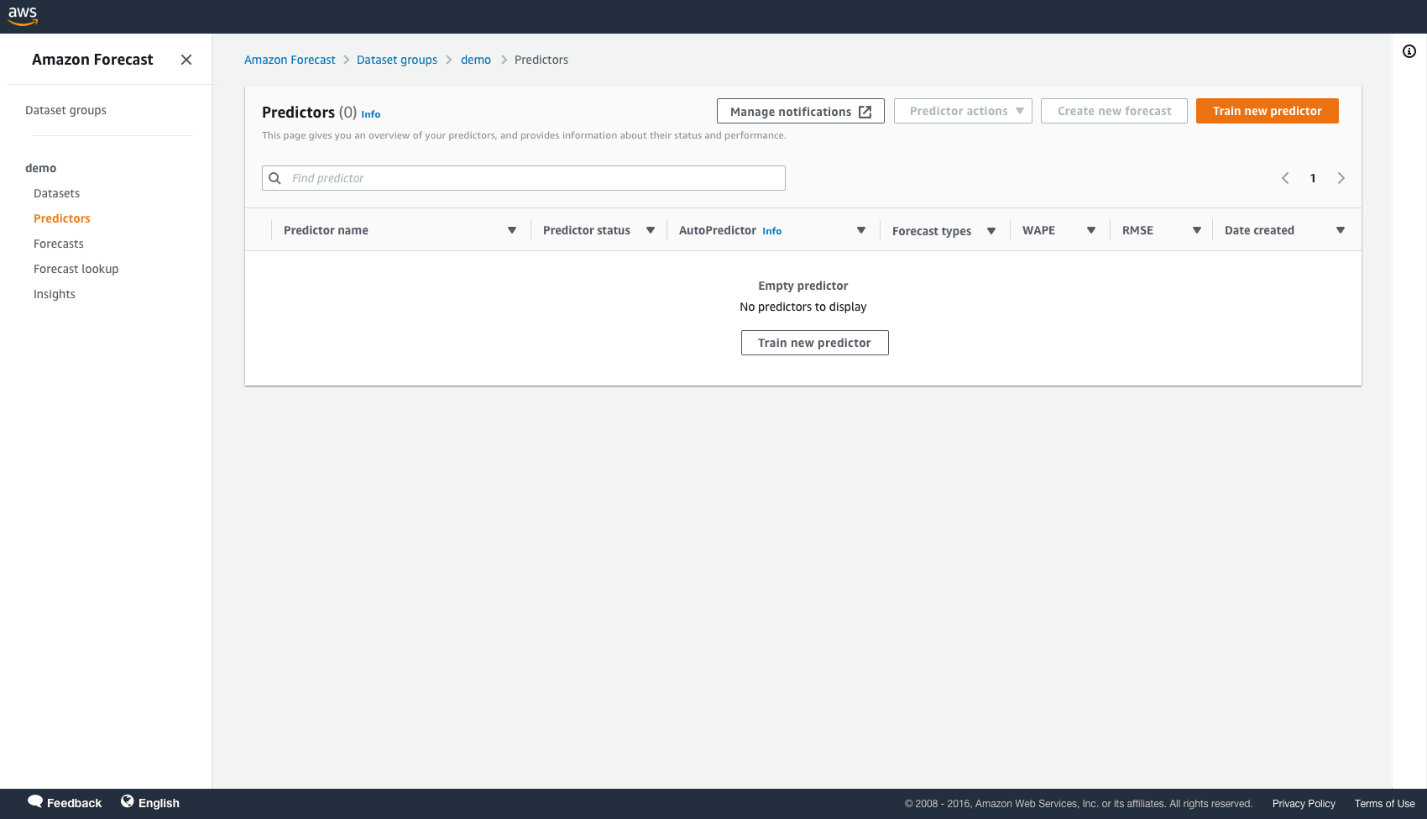This screenshot has width=1427, height=819.
Task: Click the Feedback footer link
Action: [74, 803]
